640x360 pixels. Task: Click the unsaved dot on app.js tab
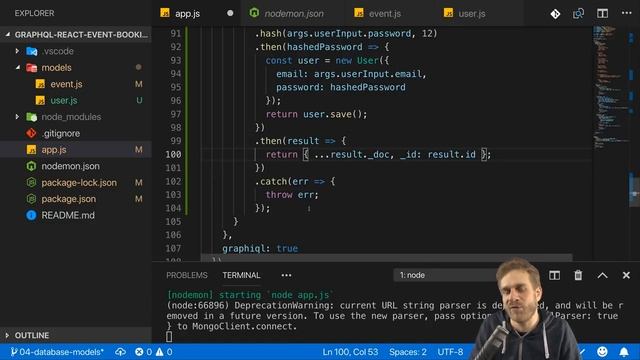(x=230, y=13)
